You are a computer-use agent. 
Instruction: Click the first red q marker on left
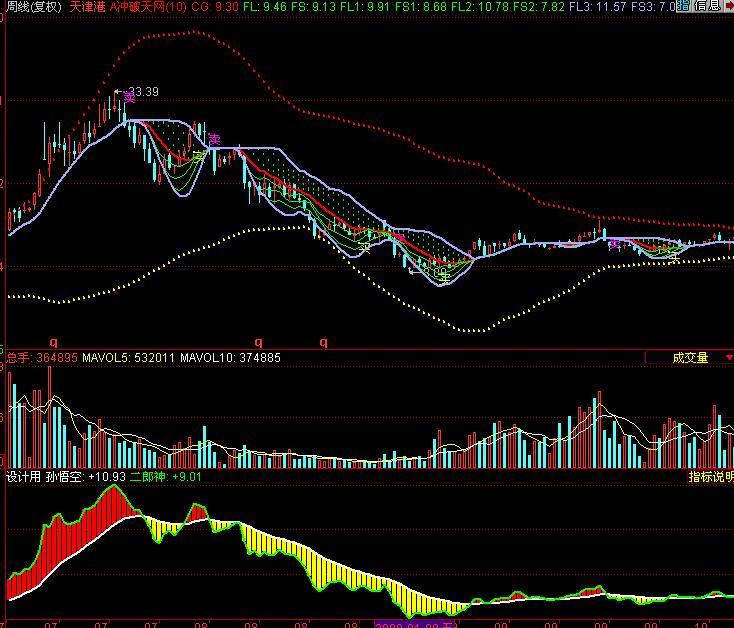tap(54, 342)
